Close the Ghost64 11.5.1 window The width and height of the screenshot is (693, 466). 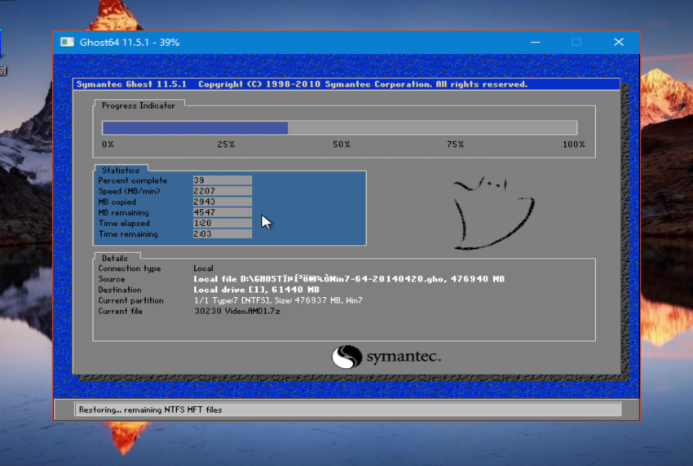[618, 42]
